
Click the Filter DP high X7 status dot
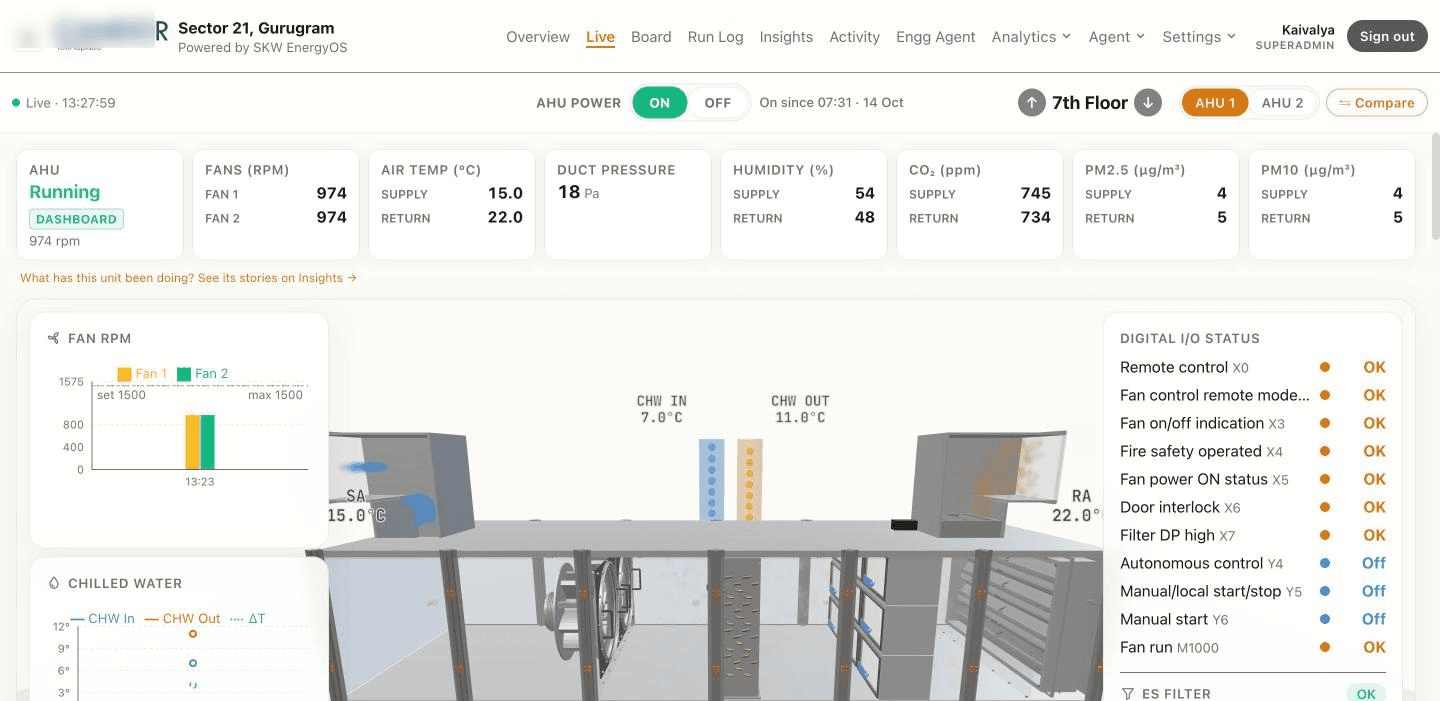coord(1325,535)
